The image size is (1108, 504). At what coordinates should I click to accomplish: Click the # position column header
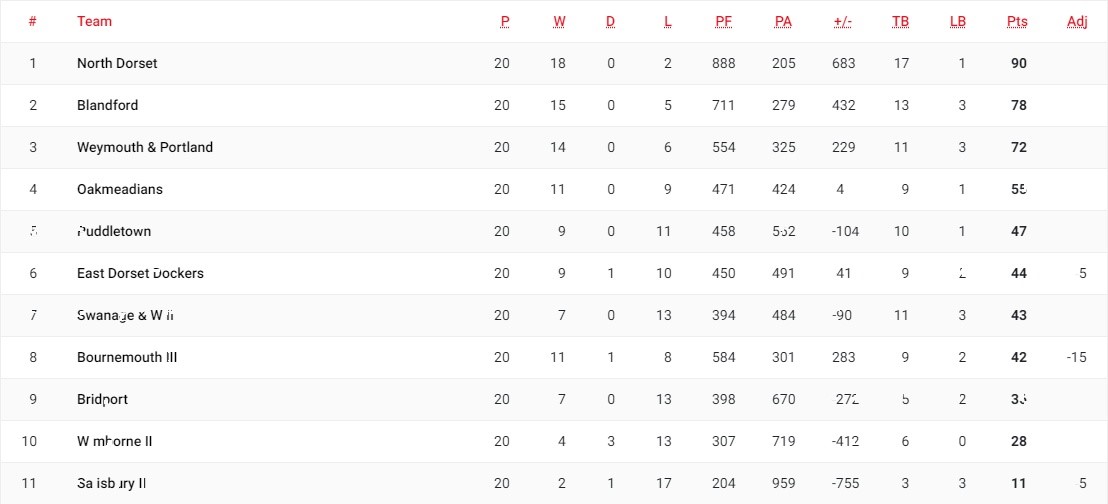[x=33, y=21]
